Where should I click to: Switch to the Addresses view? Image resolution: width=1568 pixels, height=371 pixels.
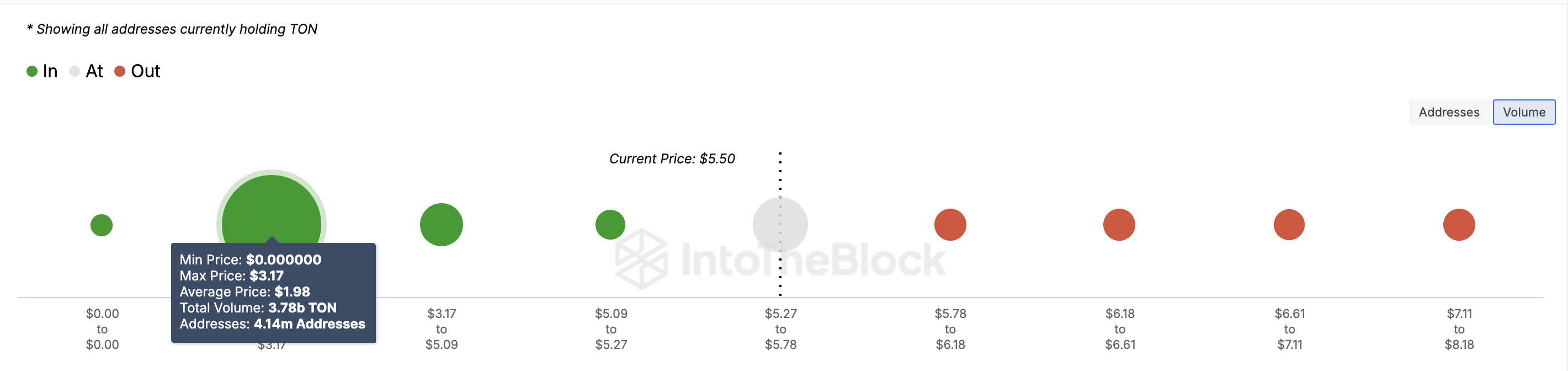click(x=1448, y=112)
